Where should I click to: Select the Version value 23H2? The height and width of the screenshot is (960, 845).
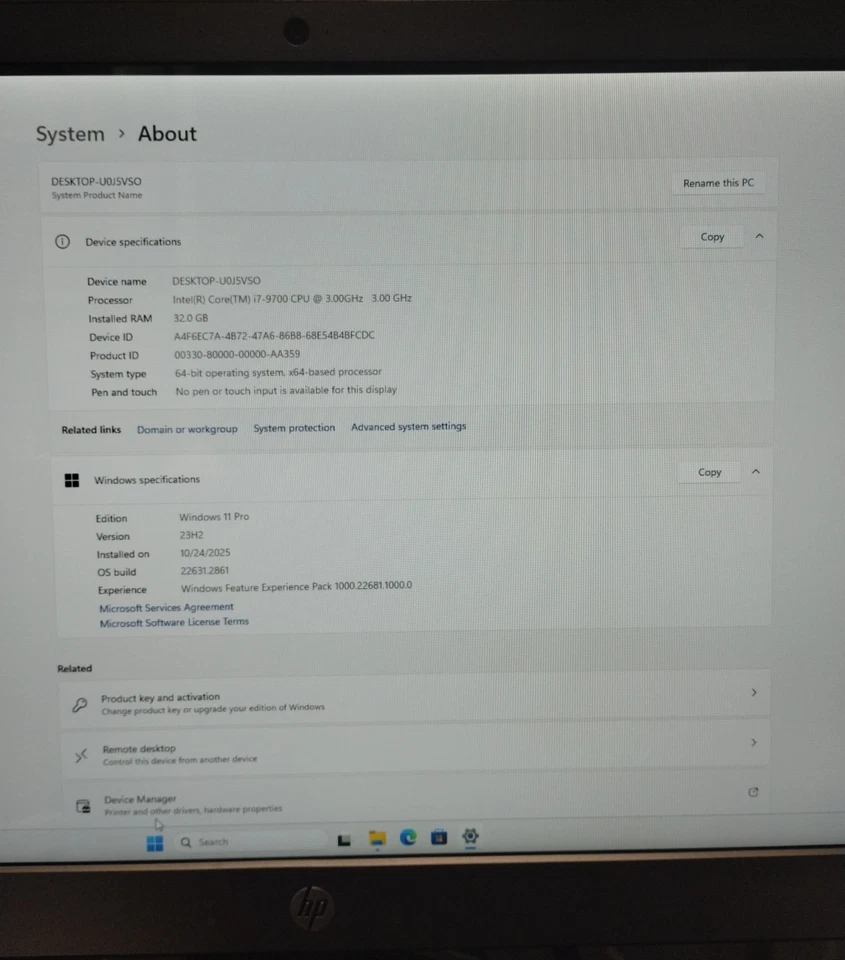pos(192,535)
